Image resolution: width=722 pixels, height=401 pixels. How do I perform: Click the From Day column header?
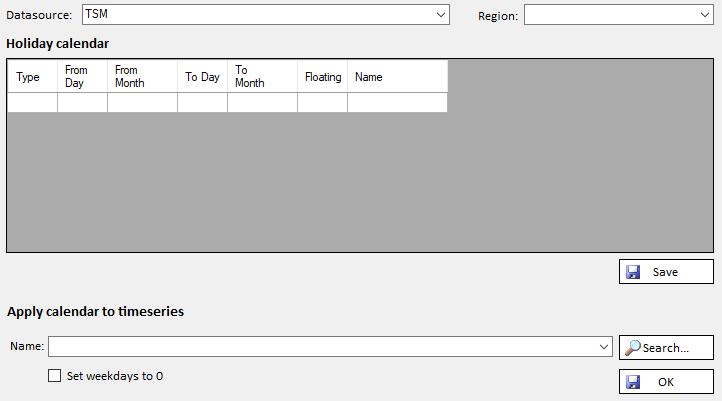tap(82, 77)
